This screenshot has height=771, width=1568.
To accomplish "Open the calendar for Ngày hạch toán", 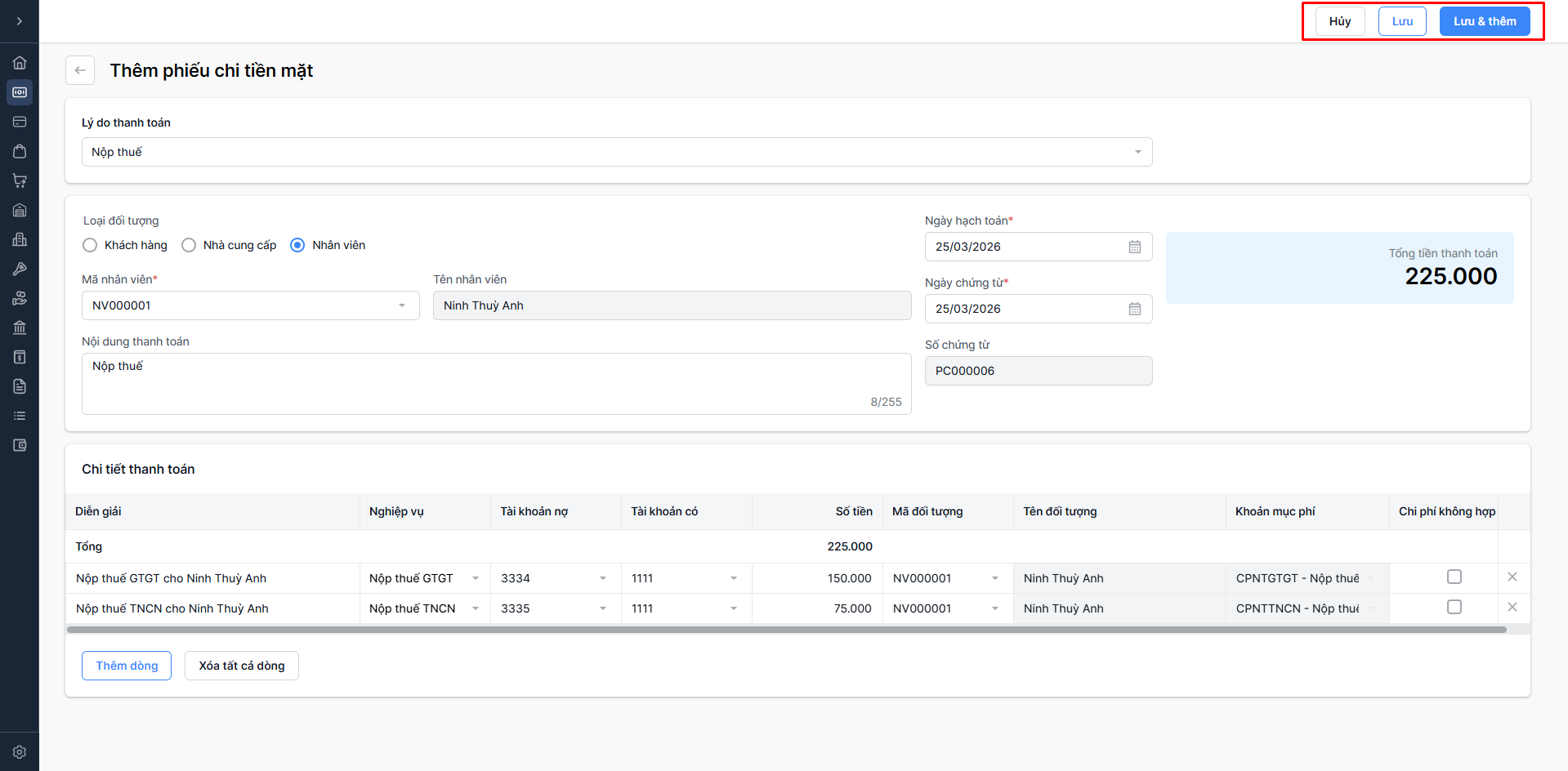I will [x=1134, y=247].
